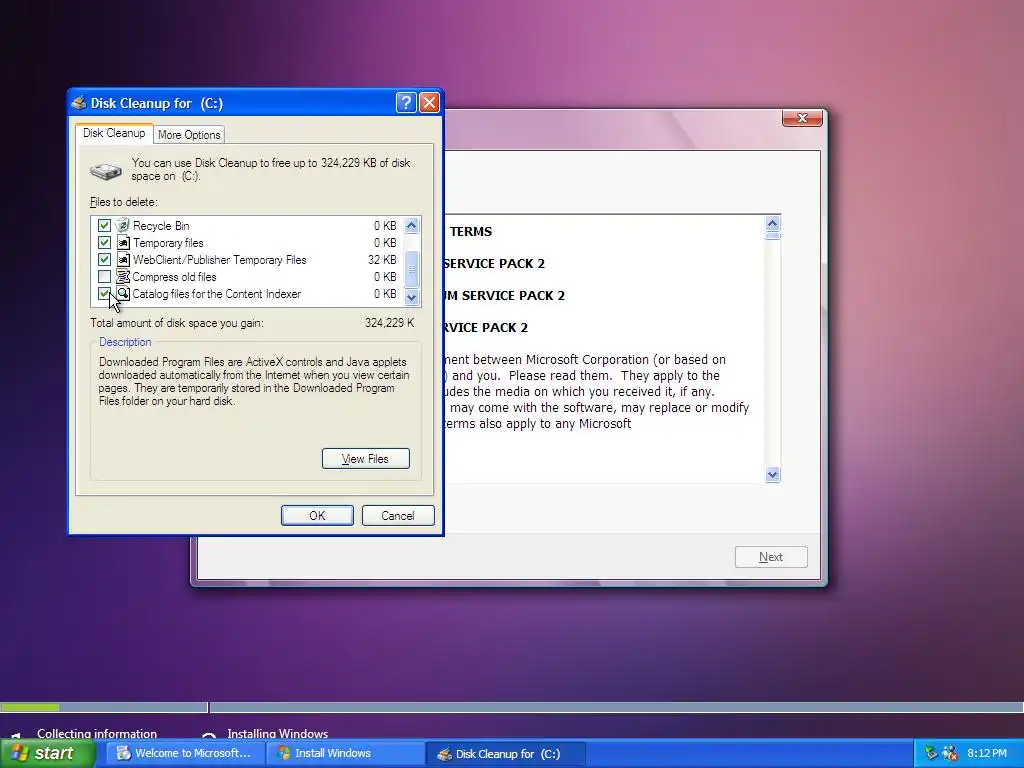The height and width of the screenshot is (768, 1024).
Task: Click the Catalog files Content Indexer icon
Action: tap(123, 293)
